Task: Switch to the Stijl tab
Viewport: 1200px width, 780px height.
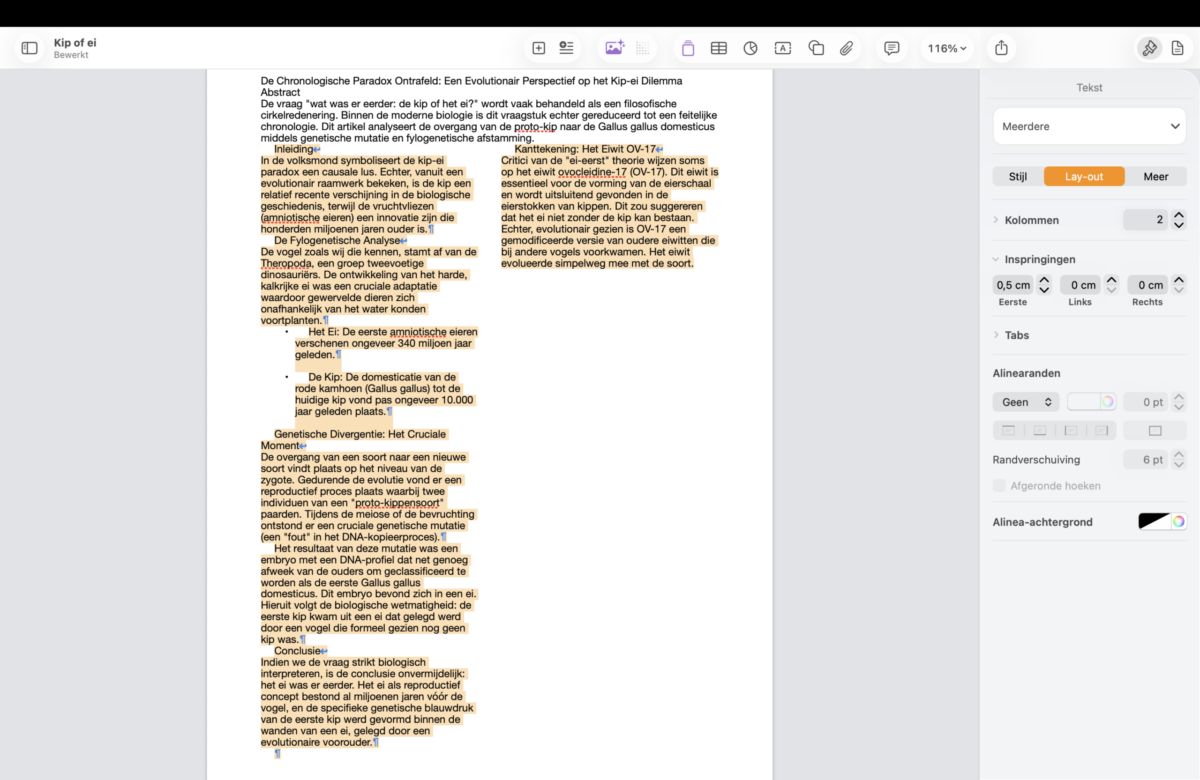Action: click(x=1018, y=177)
